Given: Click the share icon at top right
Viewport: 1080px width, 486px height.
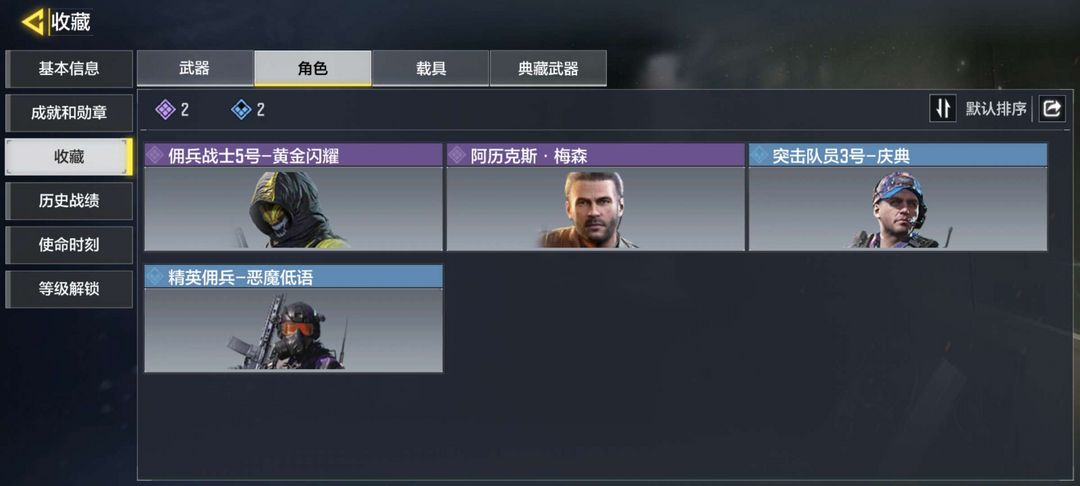Looking at the screenshot, I should coord(1052,109).
